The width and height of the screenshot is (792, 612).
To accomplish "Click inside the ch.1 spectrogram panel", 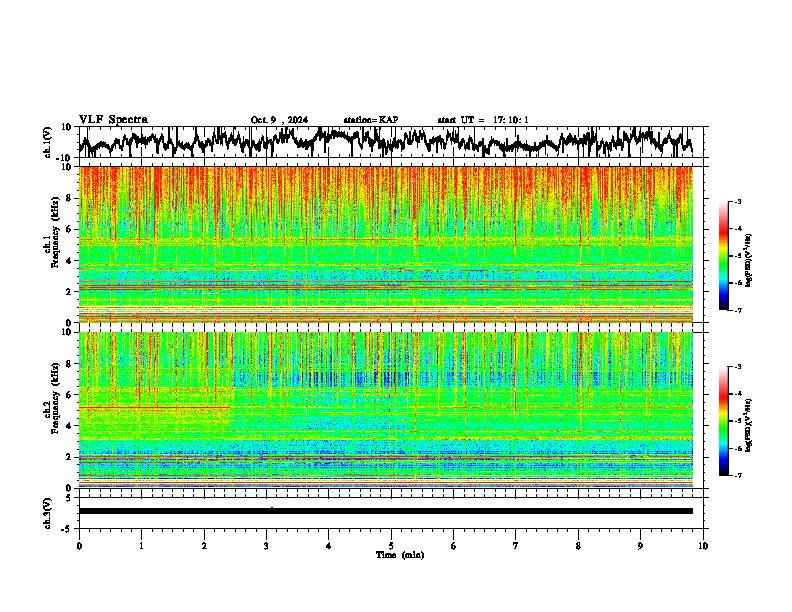I will [x=386, y=244].
